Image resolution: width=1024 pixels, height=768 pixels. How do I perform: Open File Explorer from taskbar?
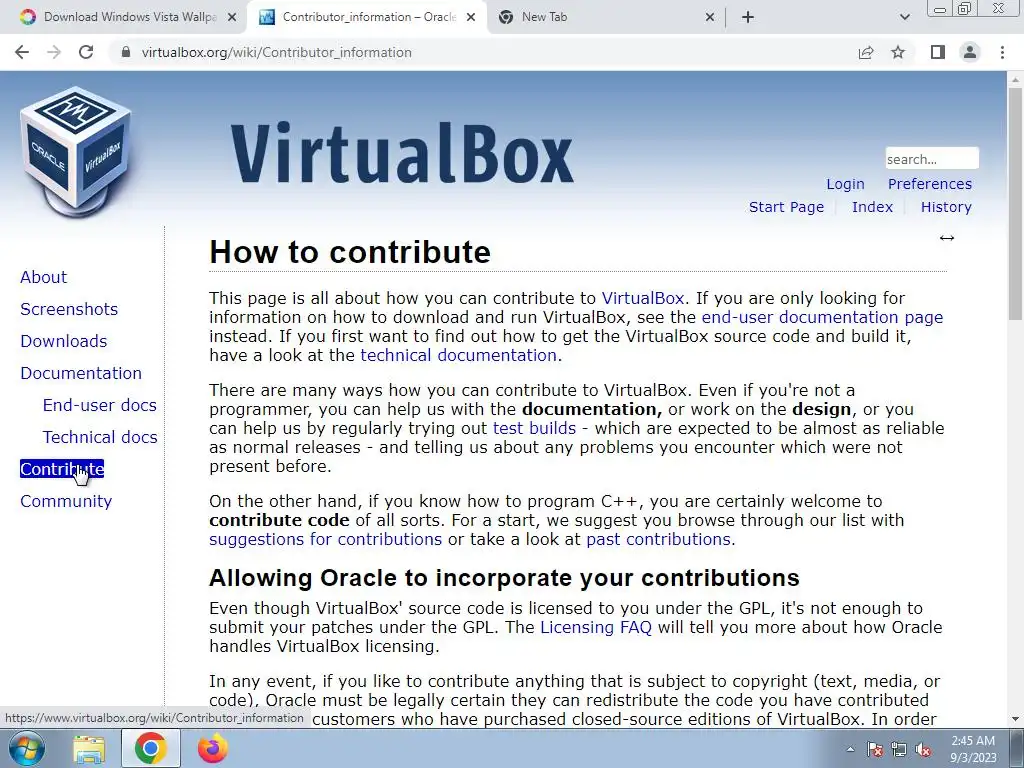89,749
